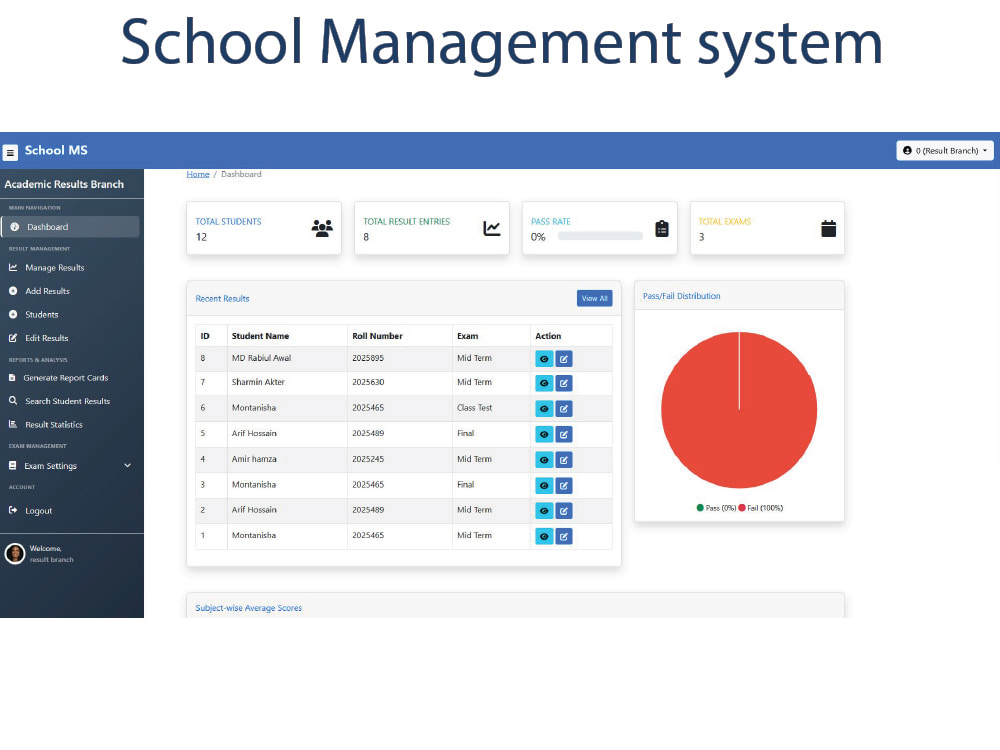Click the Total Exams calendar icon
Screen dimensions: 1000x750
pyautogui.click(x=828, y=228)
